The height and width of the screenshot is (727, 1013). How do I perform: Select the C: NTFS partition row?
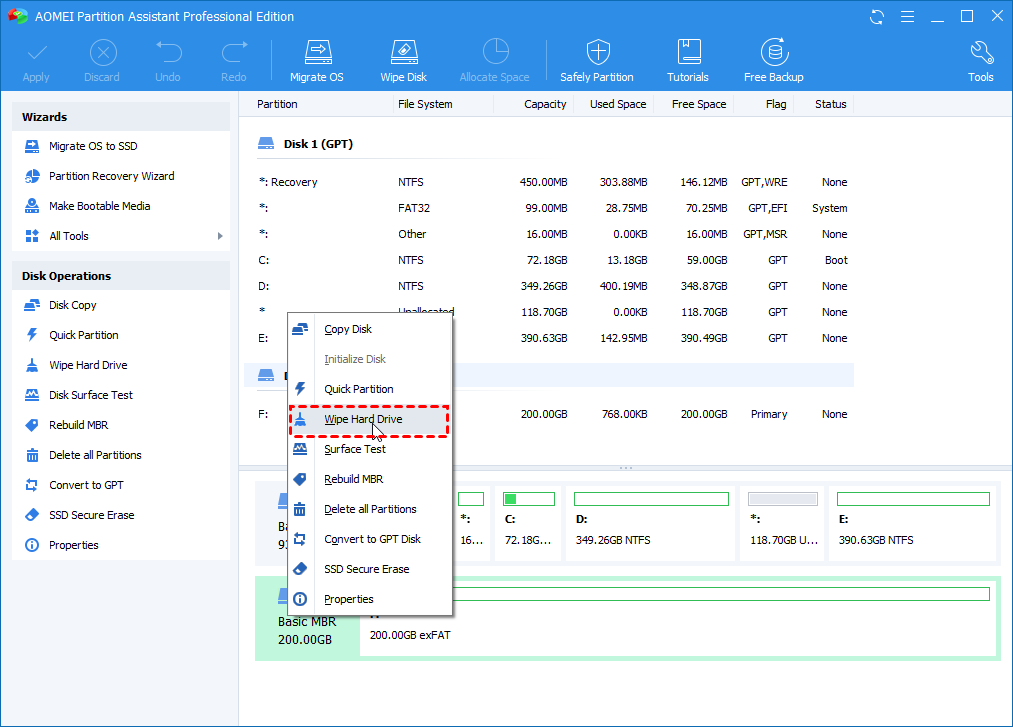[550, 260]
